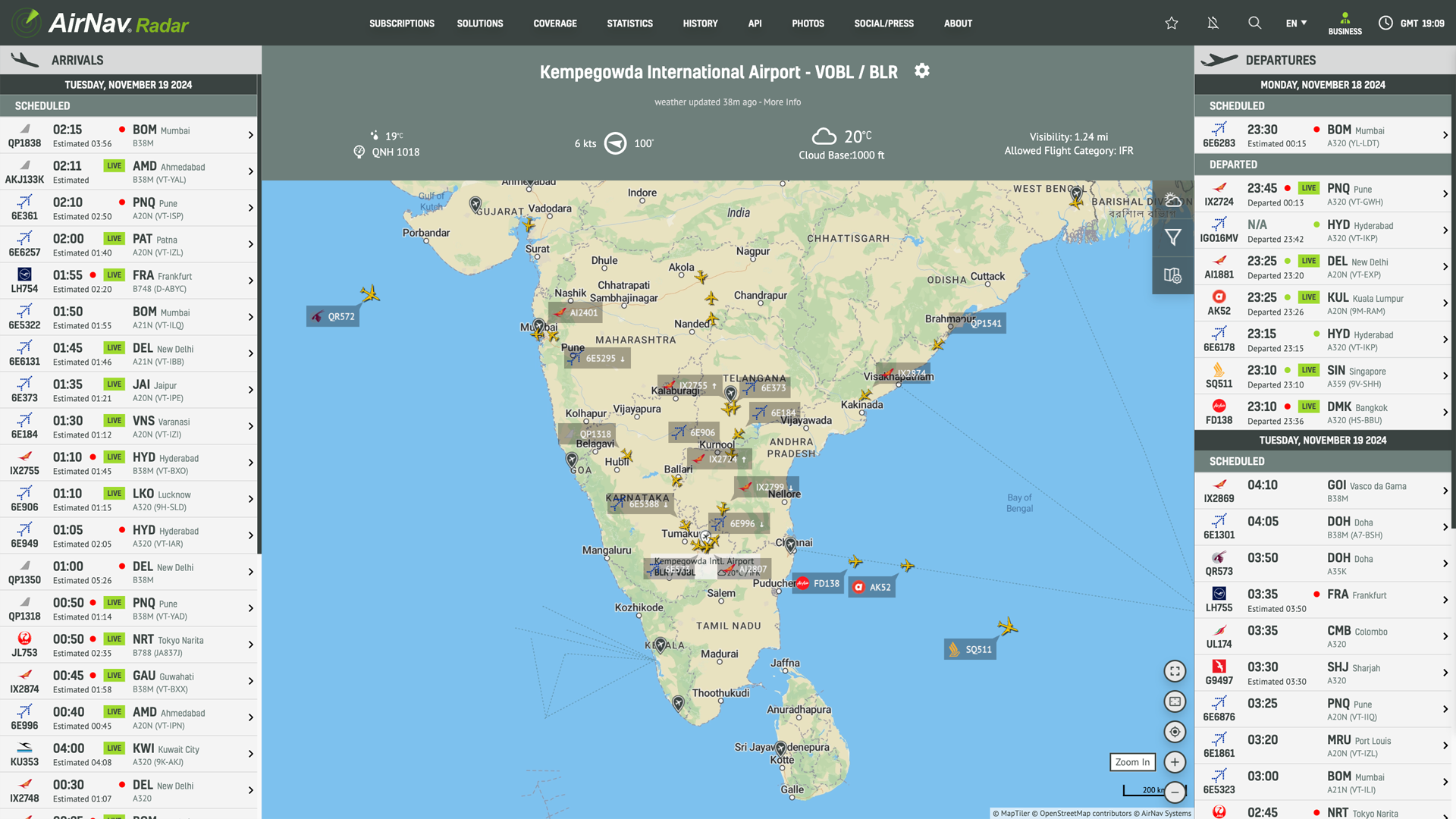Image resolution: width=1456 pixels, height=819 pixels.
Task: Select FD138 flight label on map
Action: coord(819,583)
